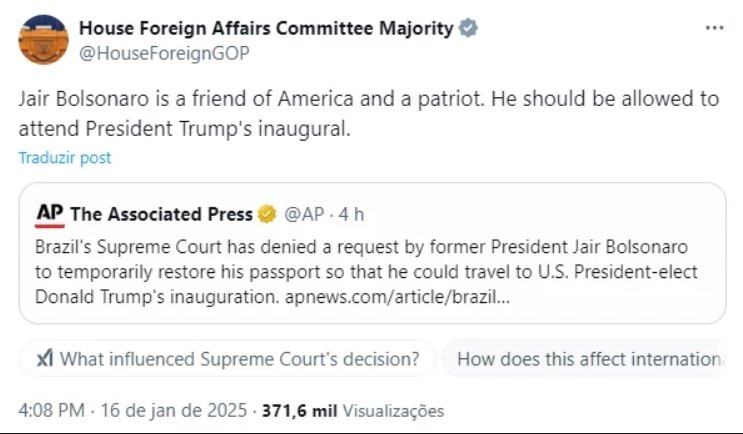Click the House Foreign Affairs profile avatar
Screen dimensions: 743x434
44,39
